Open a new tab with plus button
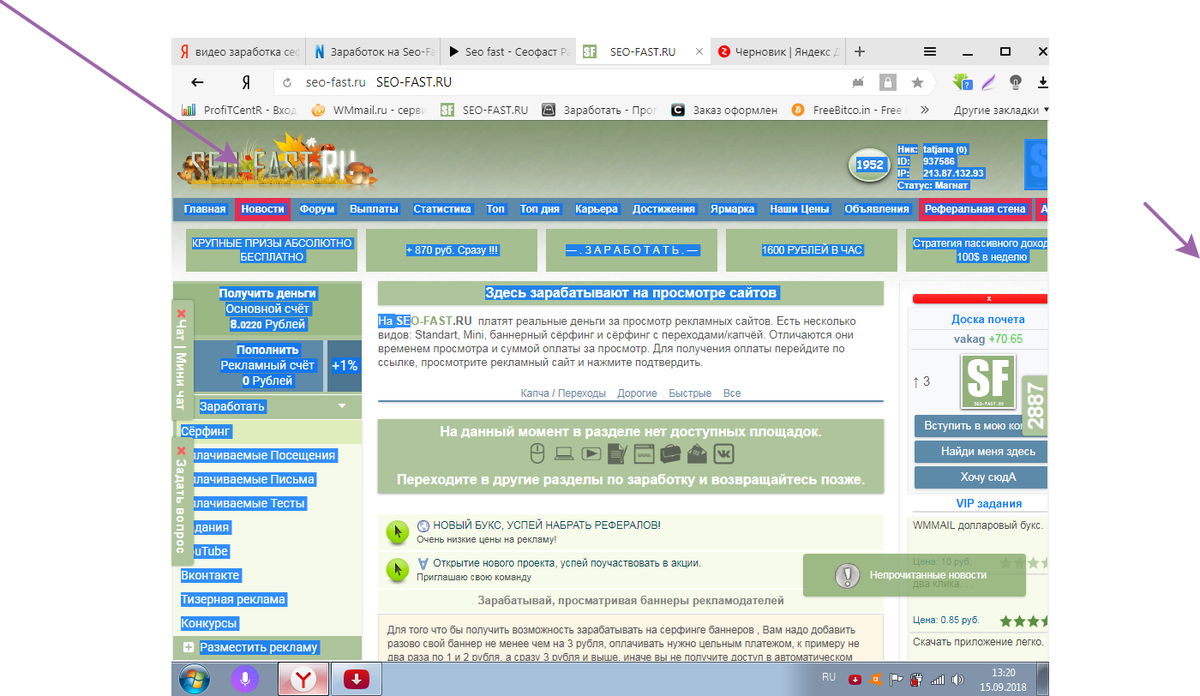1200x696 pixels. click(x=860, y=52)
